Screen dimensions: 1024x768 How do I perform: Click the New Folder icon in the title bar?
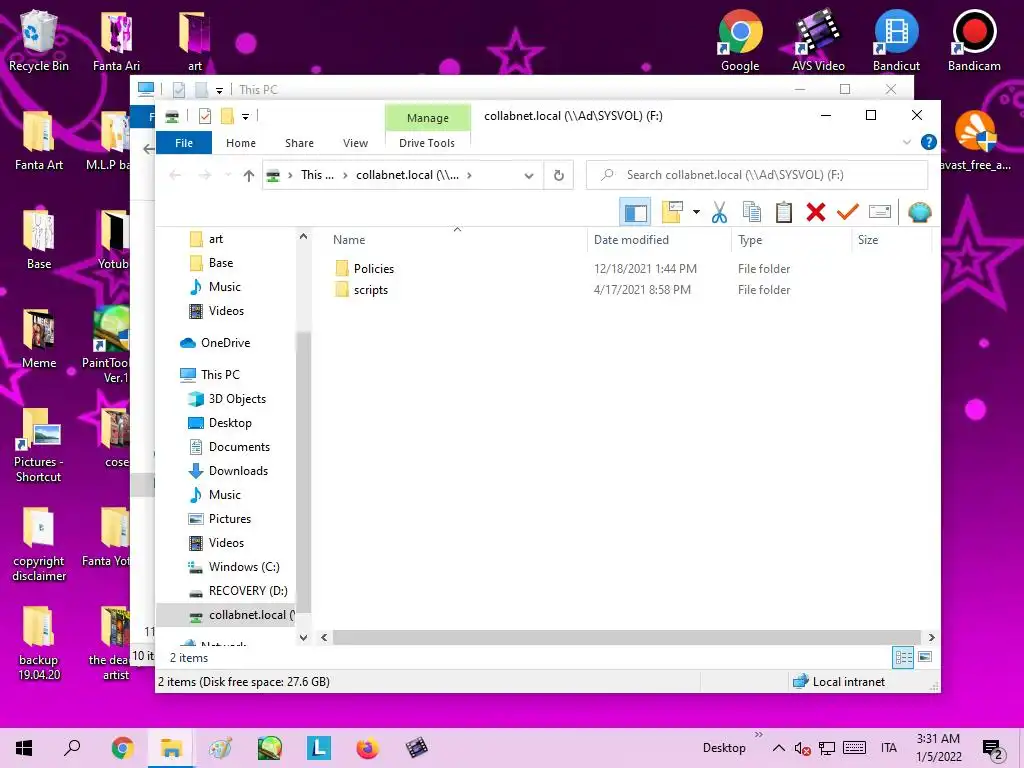pos(227,116)
